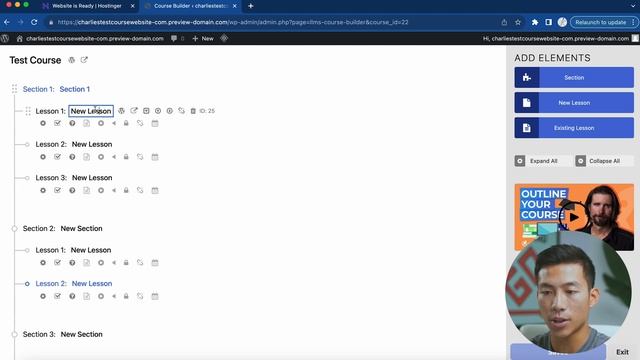Switch to Website is Ready Hostinger tab
The image size is (640, 360).
pos(88,6)
